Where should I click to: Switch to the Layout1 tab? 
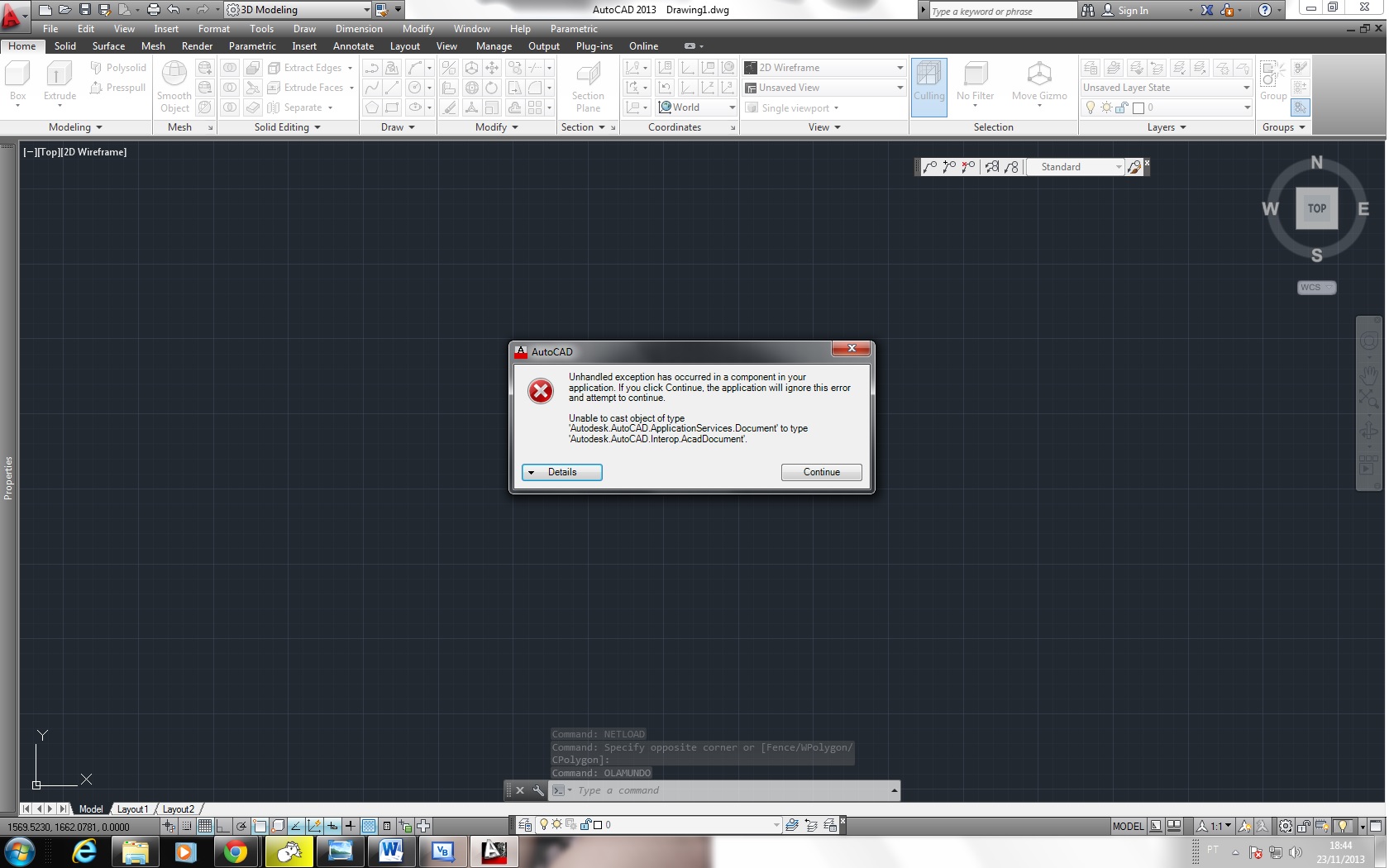pos(132,809)
